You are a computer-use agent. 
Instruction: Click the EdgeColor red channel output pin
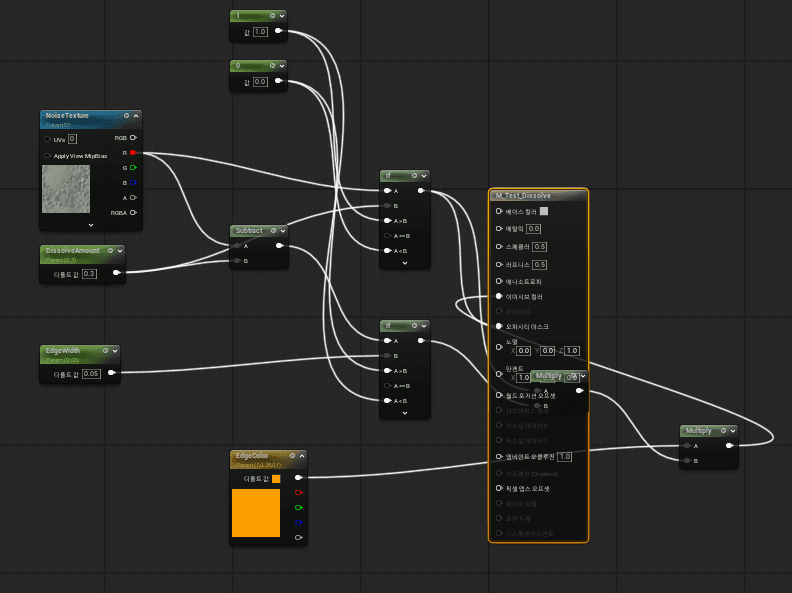click(x=299, y=492)
